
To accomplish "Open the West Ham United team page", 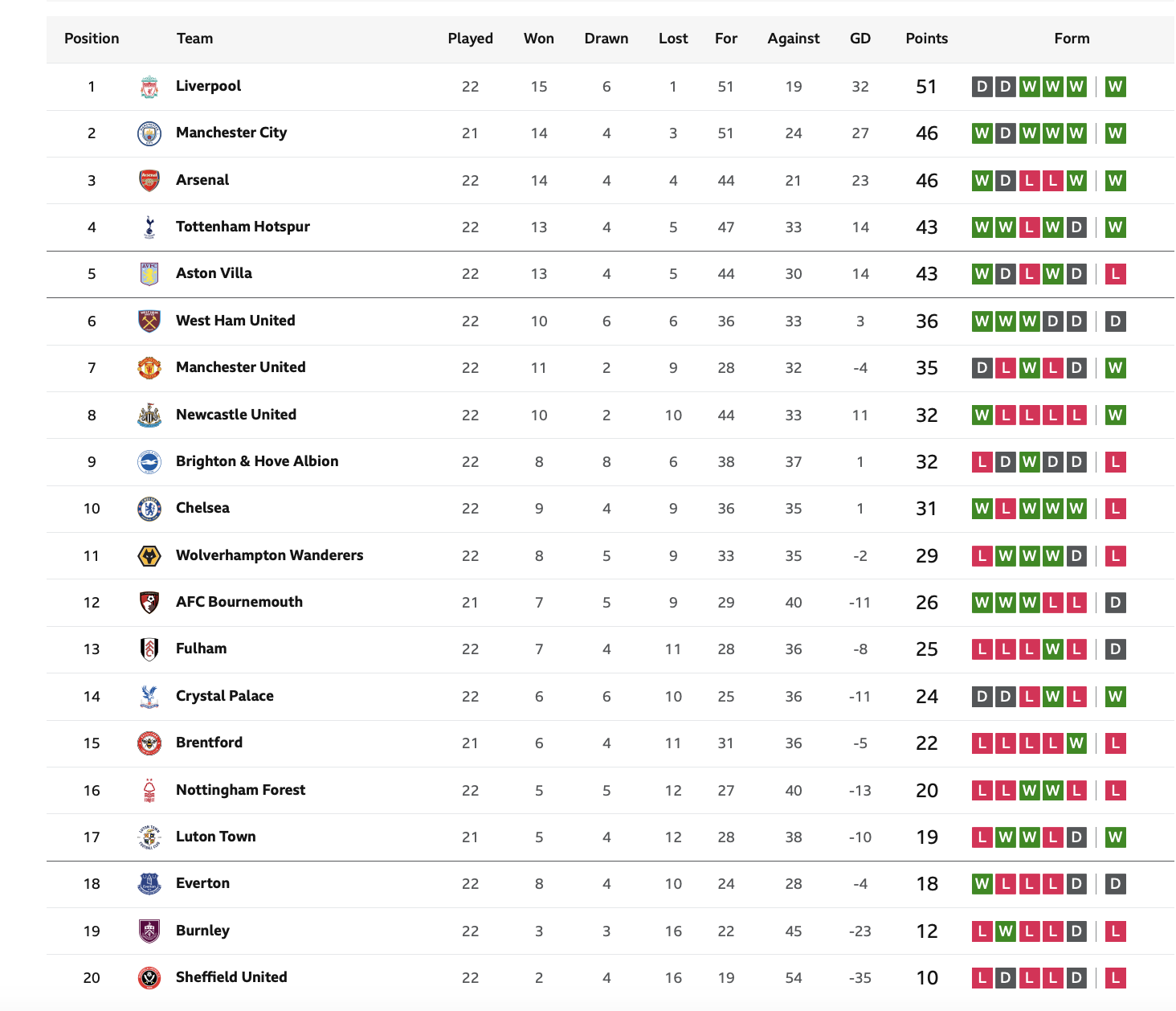I will pyautogui.click(x=235, y=321).
